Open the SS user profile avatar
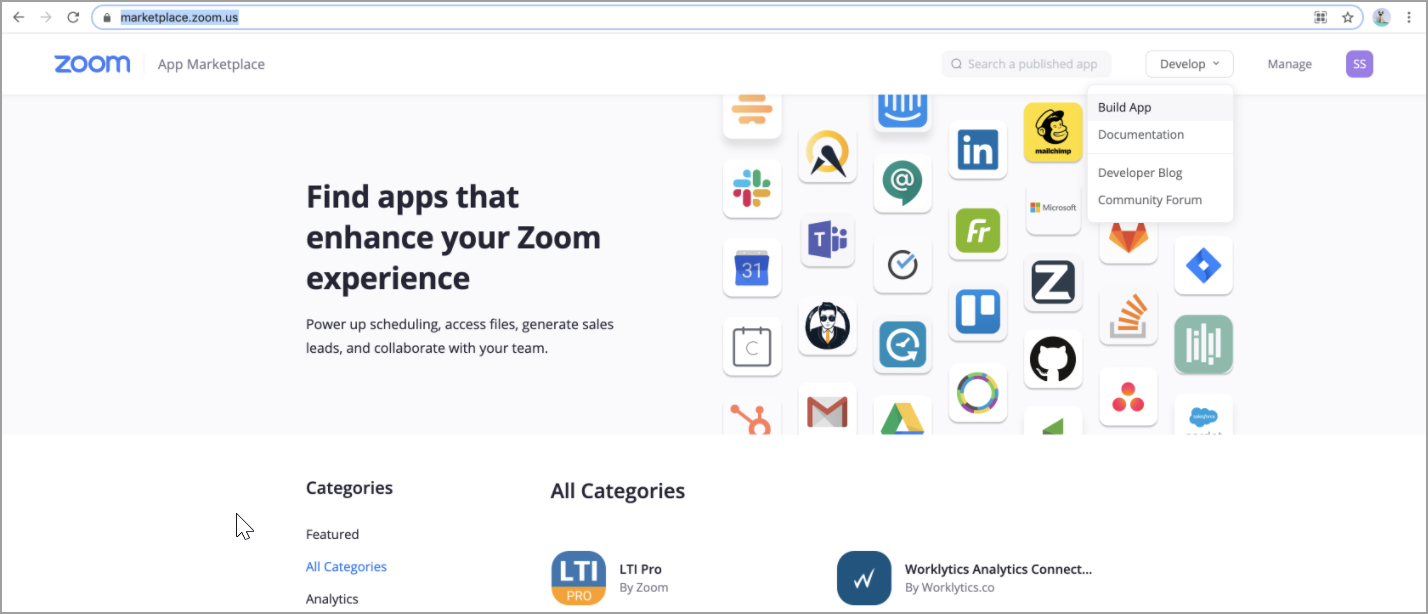The height and width of the screenshot is (614, 1428). click(1359, 64)
